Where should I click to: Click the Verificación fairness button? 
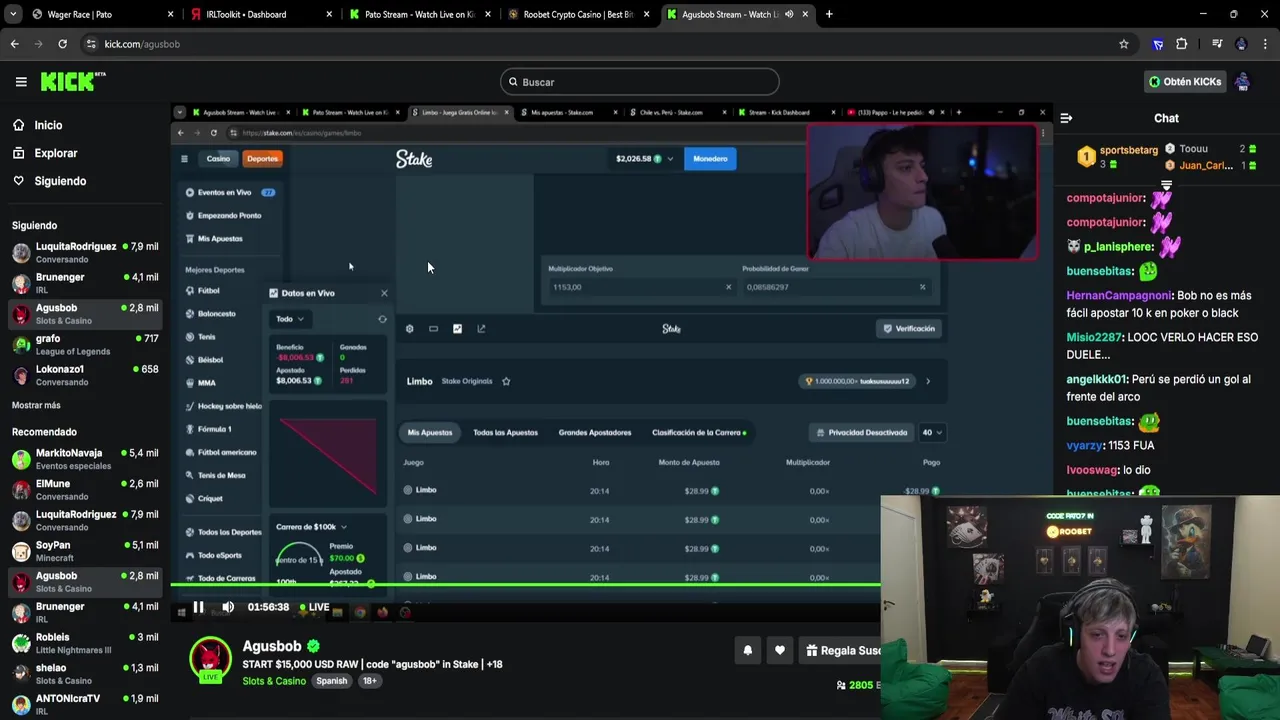[909, 328]
